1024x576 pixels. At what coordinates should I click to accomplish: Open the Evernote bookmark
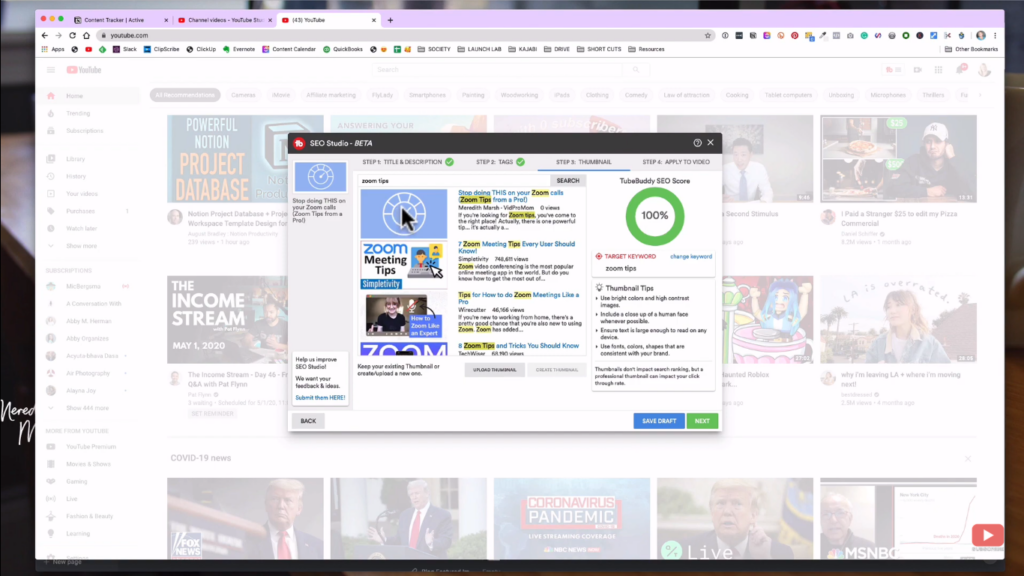click(239, 49)
